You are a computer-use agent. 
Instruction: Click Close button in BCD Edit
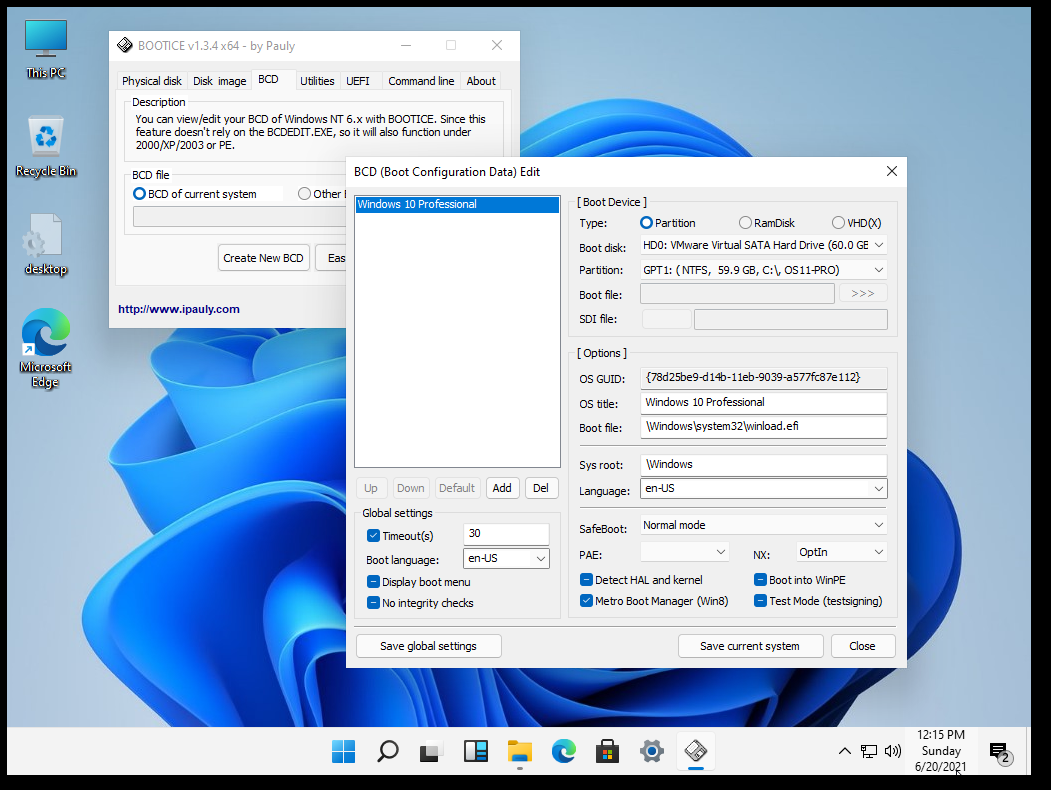click(862, 646)
